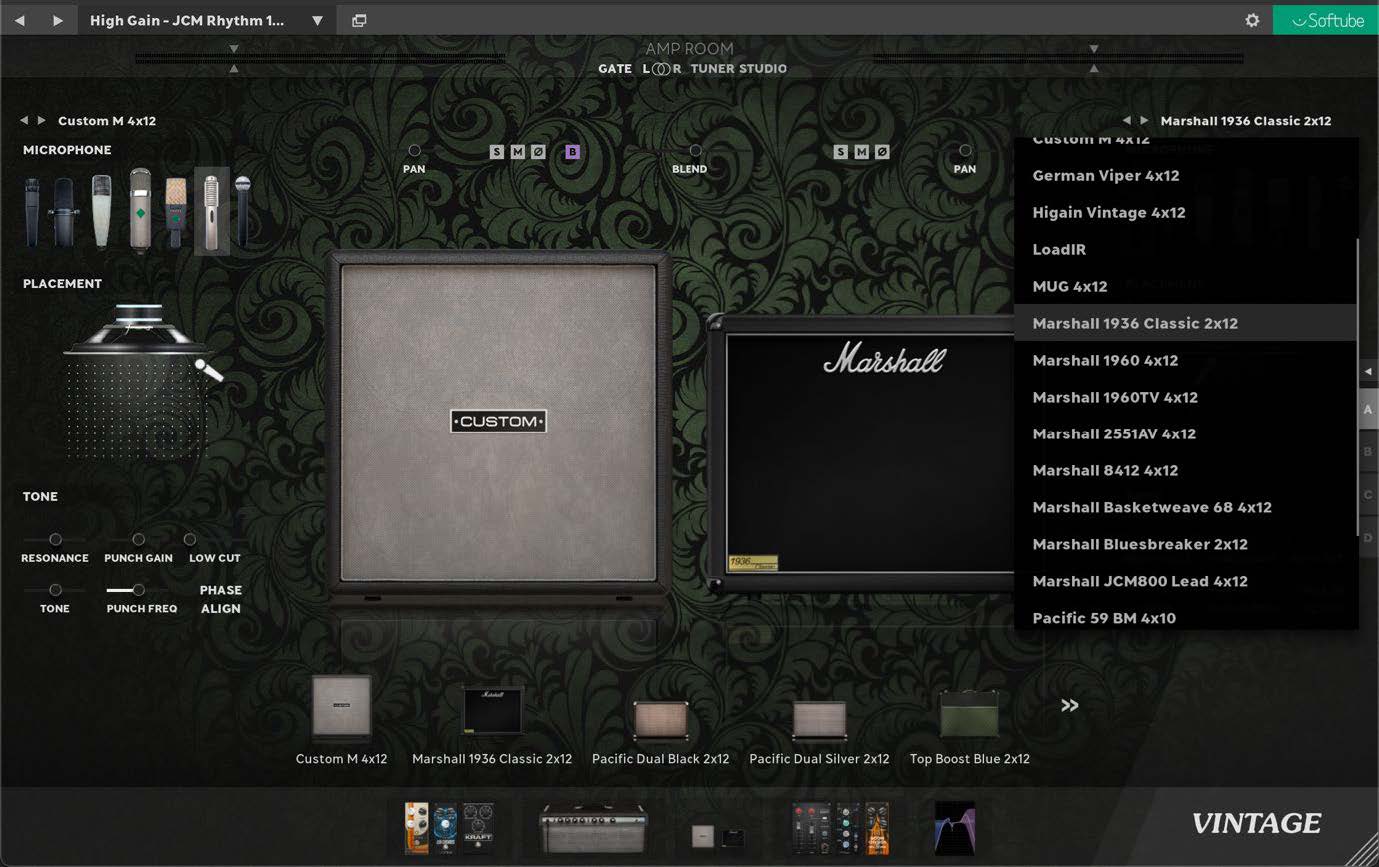Select the large condenser microphone
The image size is (1379, 867).
139,210
